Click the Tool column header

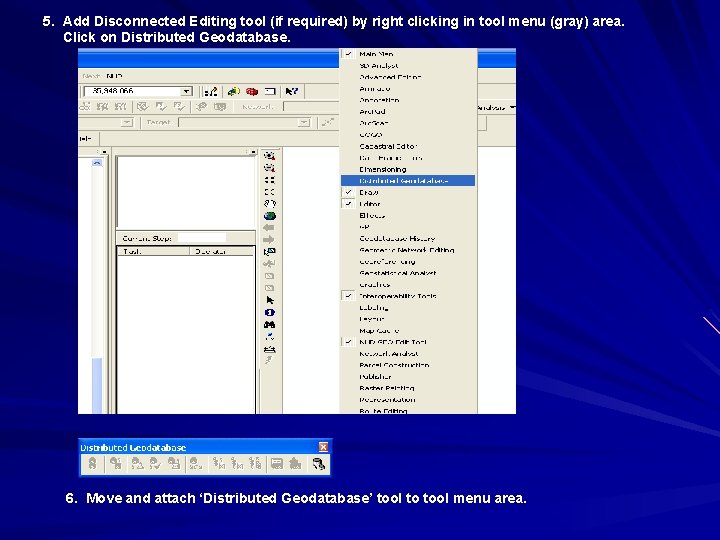pyautogui.click(x=153, y=251)
